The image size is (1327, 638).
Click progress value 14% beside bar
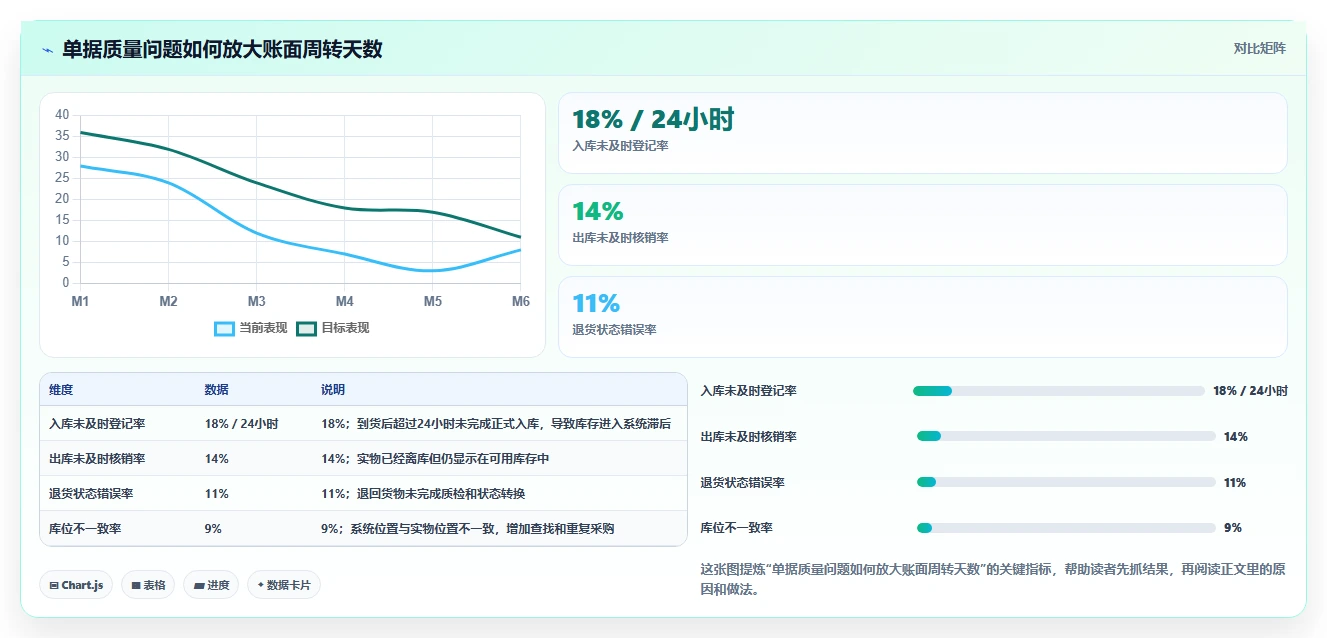pyautogui.click(x=1236, y=437)
